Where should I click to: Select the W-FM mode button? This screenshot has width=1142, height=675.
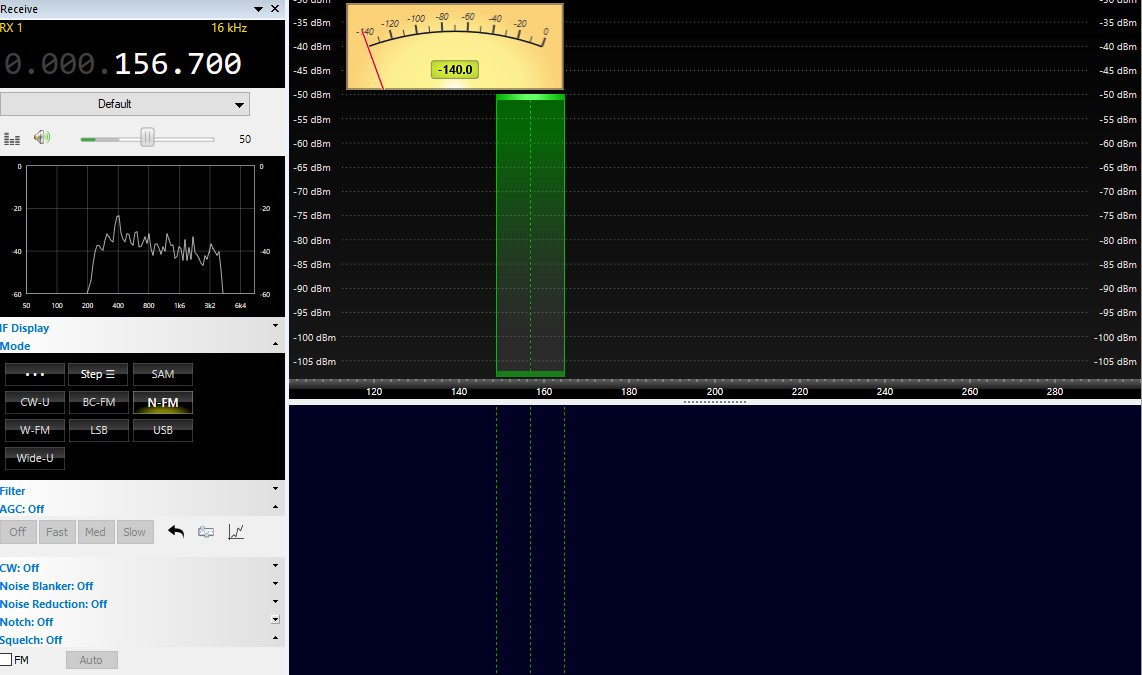coord(35,430)
